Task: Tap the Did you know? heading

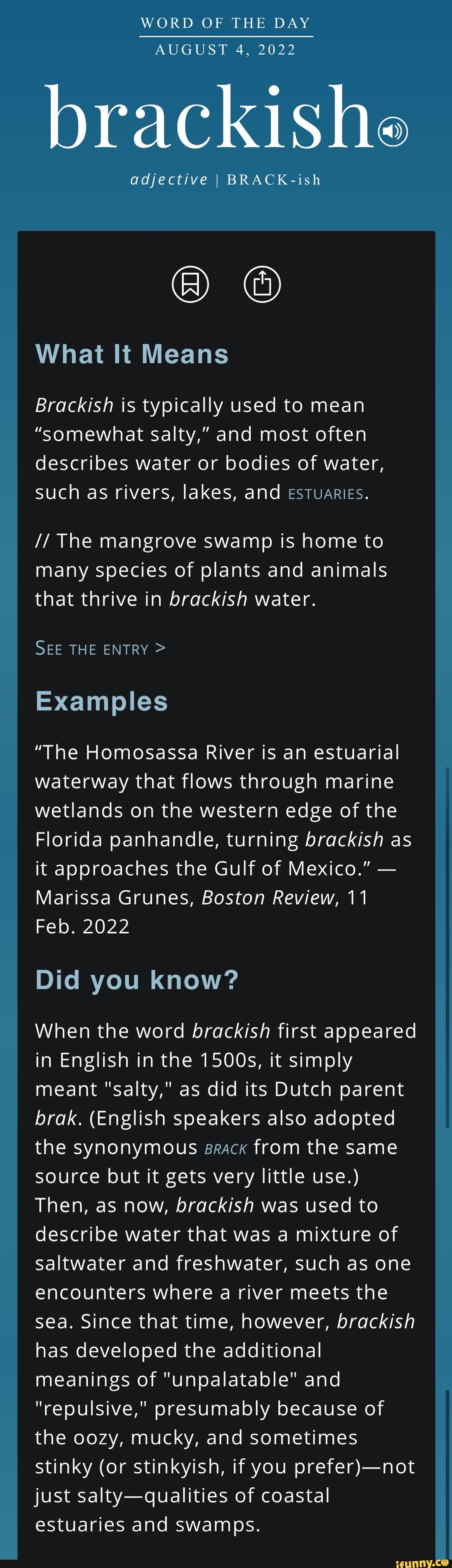Action: pyautogui.click(x=137, y=980)
